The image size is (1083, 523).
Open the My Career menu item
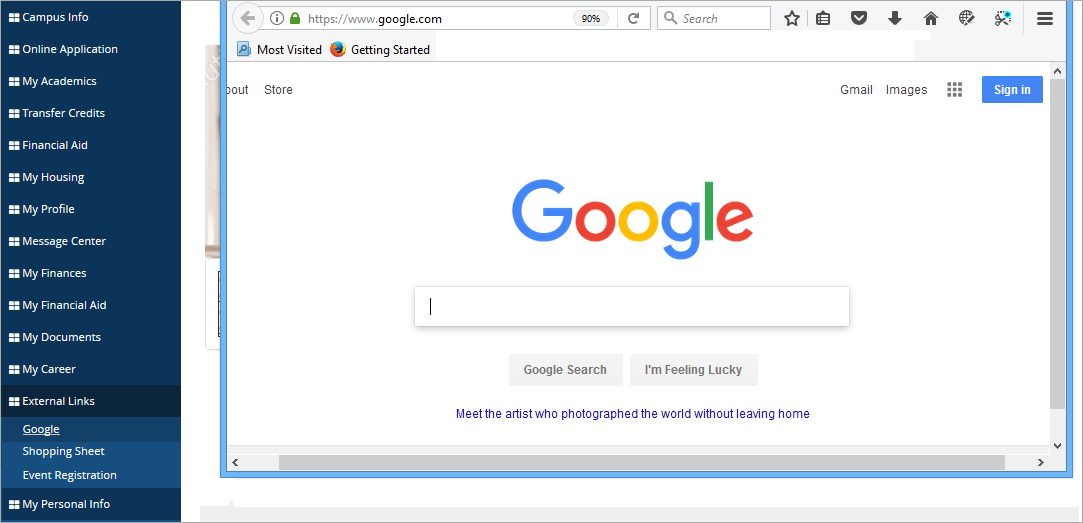pyautogui.click(x=90, y=369)
